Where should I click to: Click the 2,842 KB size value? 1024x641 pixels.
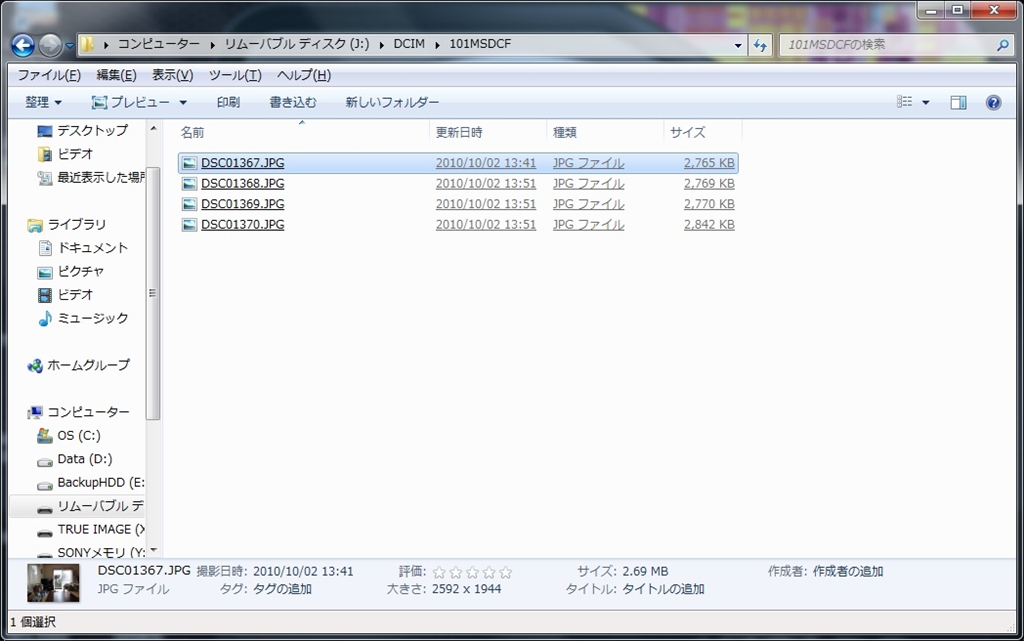[709, 225]
